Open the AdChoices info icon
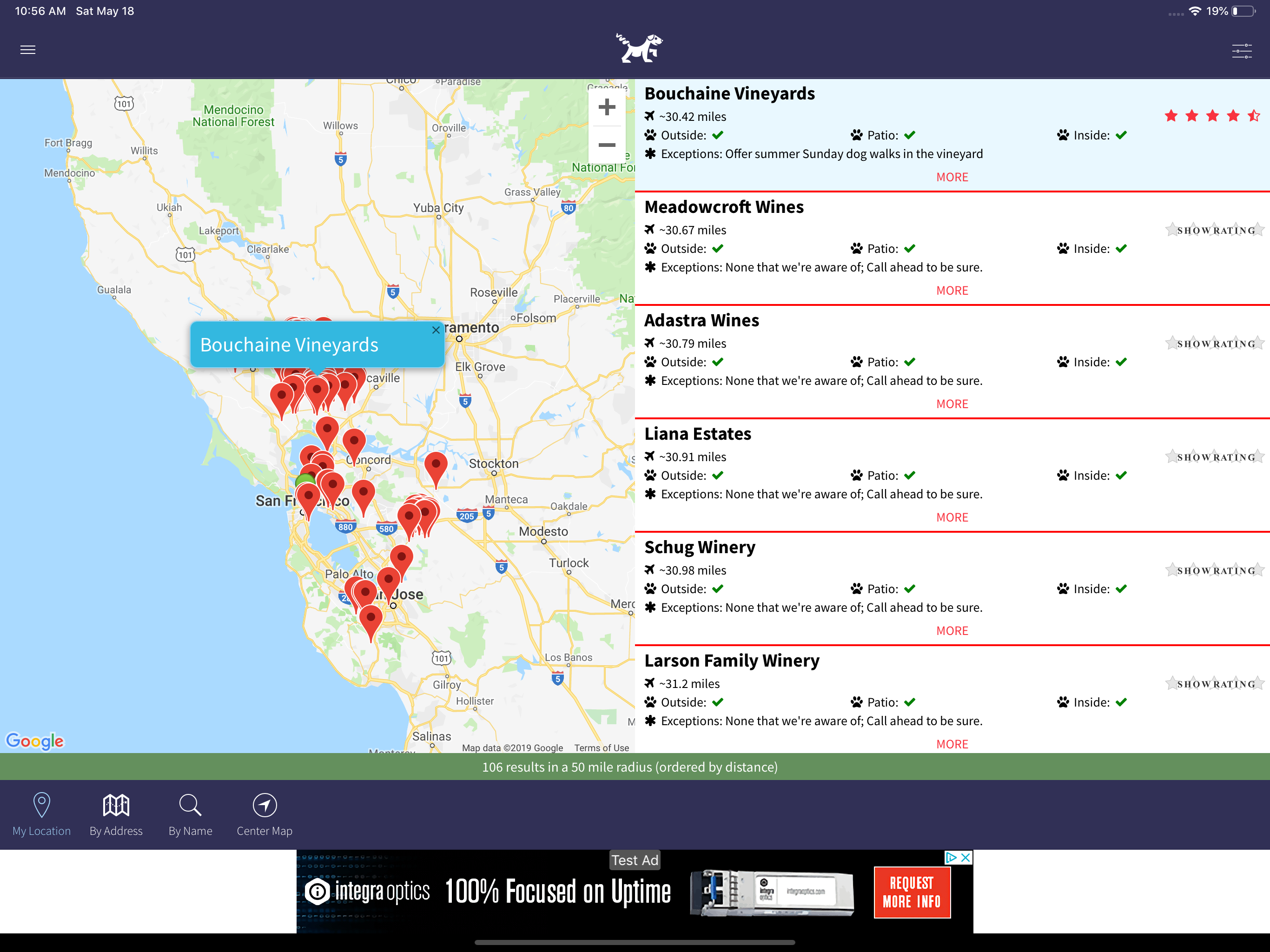 point(952,857)
